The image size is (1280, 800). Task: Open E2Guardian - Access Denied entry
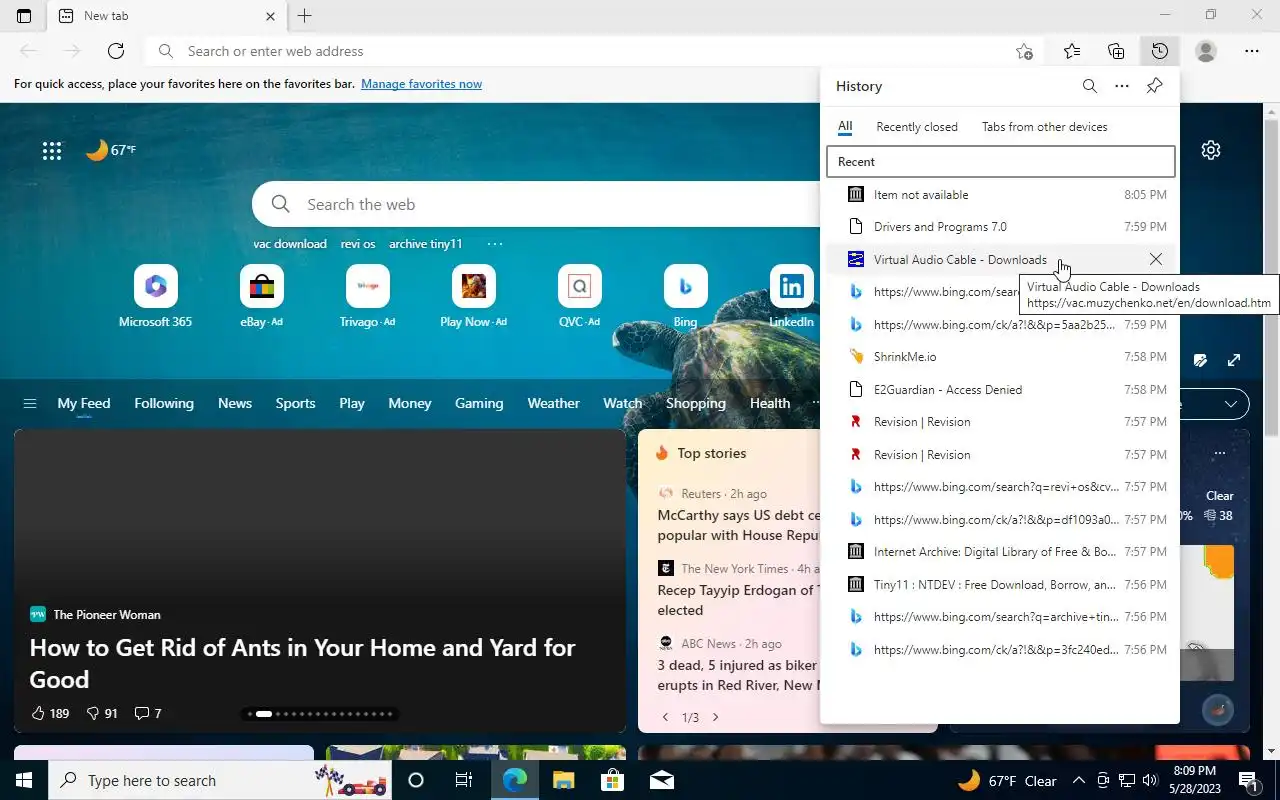tap(1000, 389)
